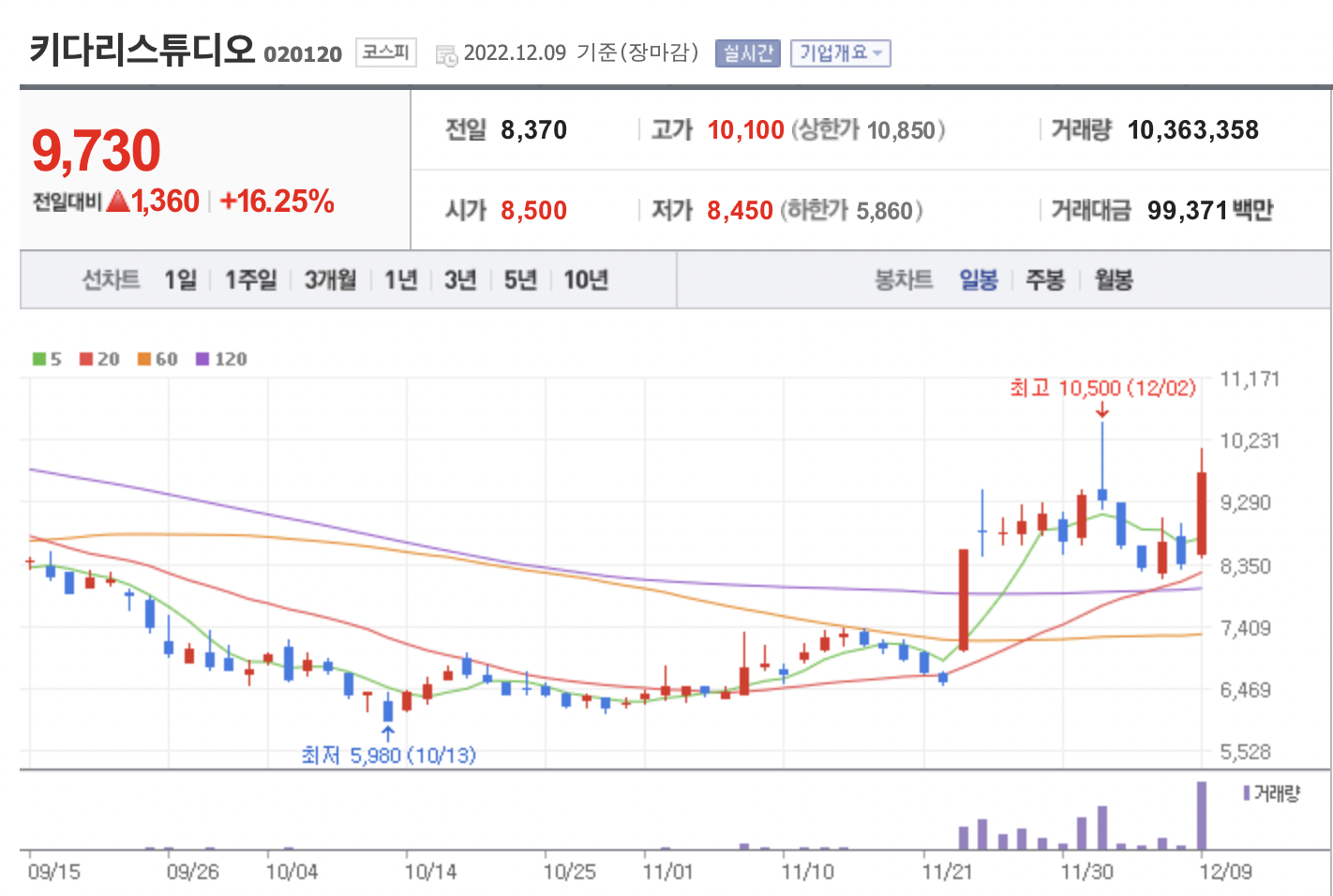Click the stock code 020120
Viewport: 1333px width, 896px height.
303,53
